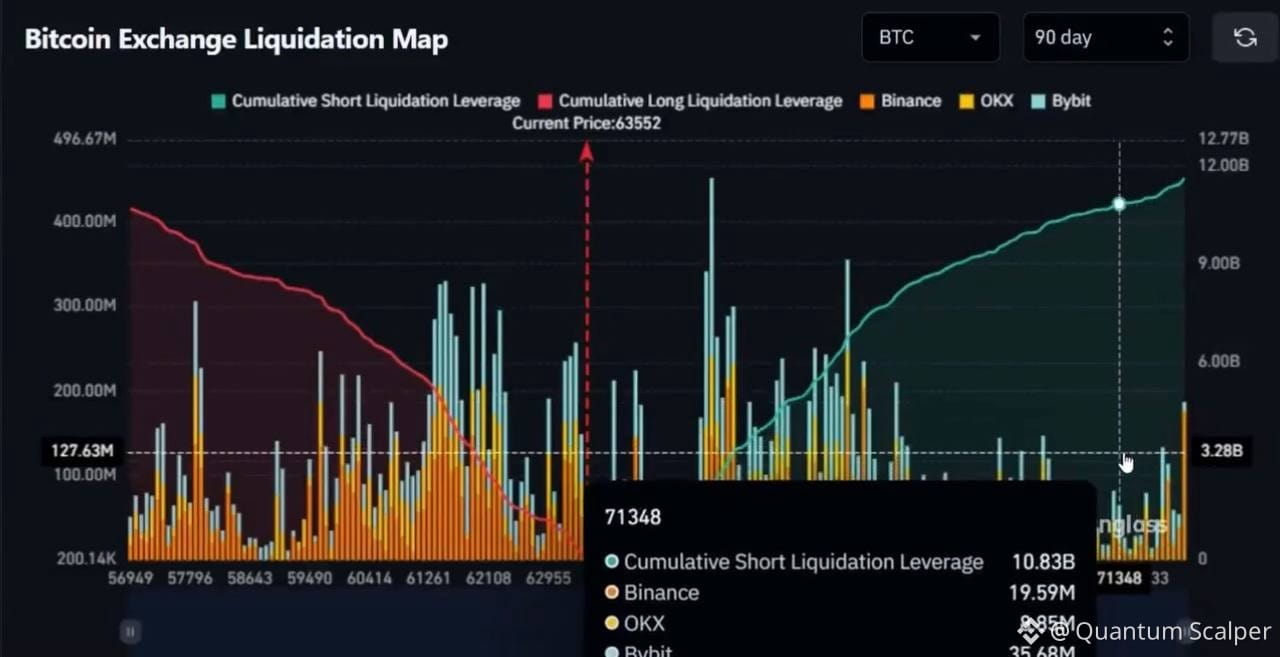Click the pause handle on the zoom slider
1280x657 pixels.
(x=130, y=631)
